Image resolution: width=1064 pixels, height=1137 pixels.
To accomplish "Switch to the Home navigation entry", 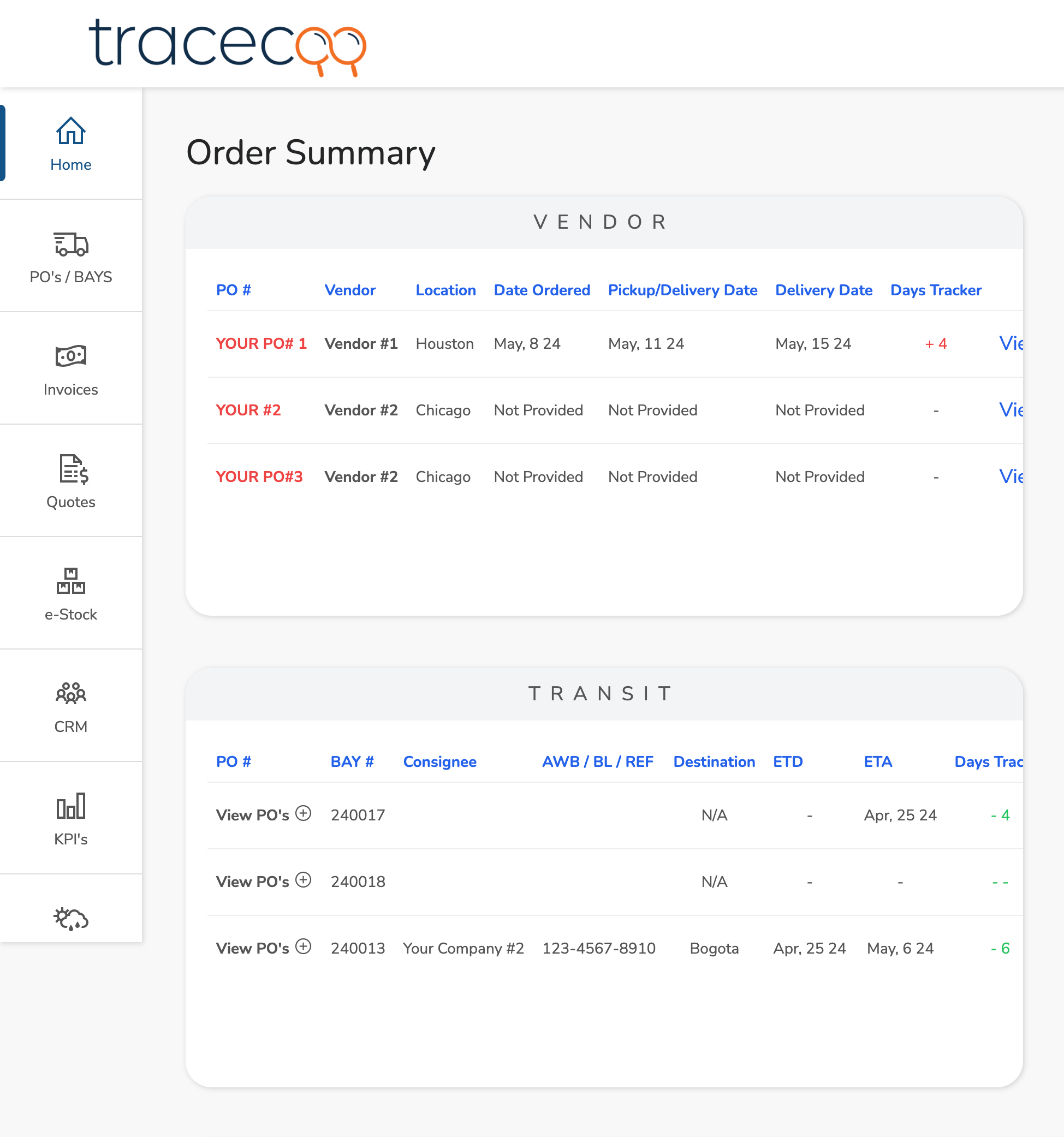I will [x=70, y=164].
